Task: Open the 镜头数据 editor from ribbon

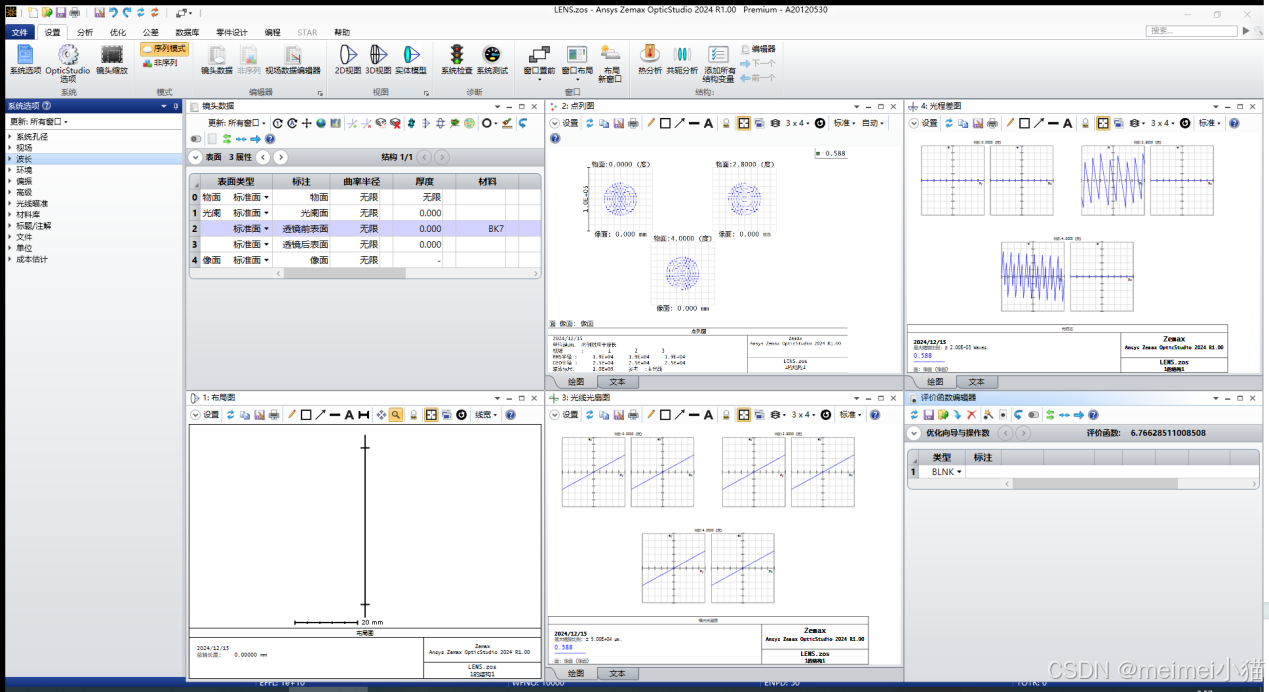Action: tap(216, 60)
